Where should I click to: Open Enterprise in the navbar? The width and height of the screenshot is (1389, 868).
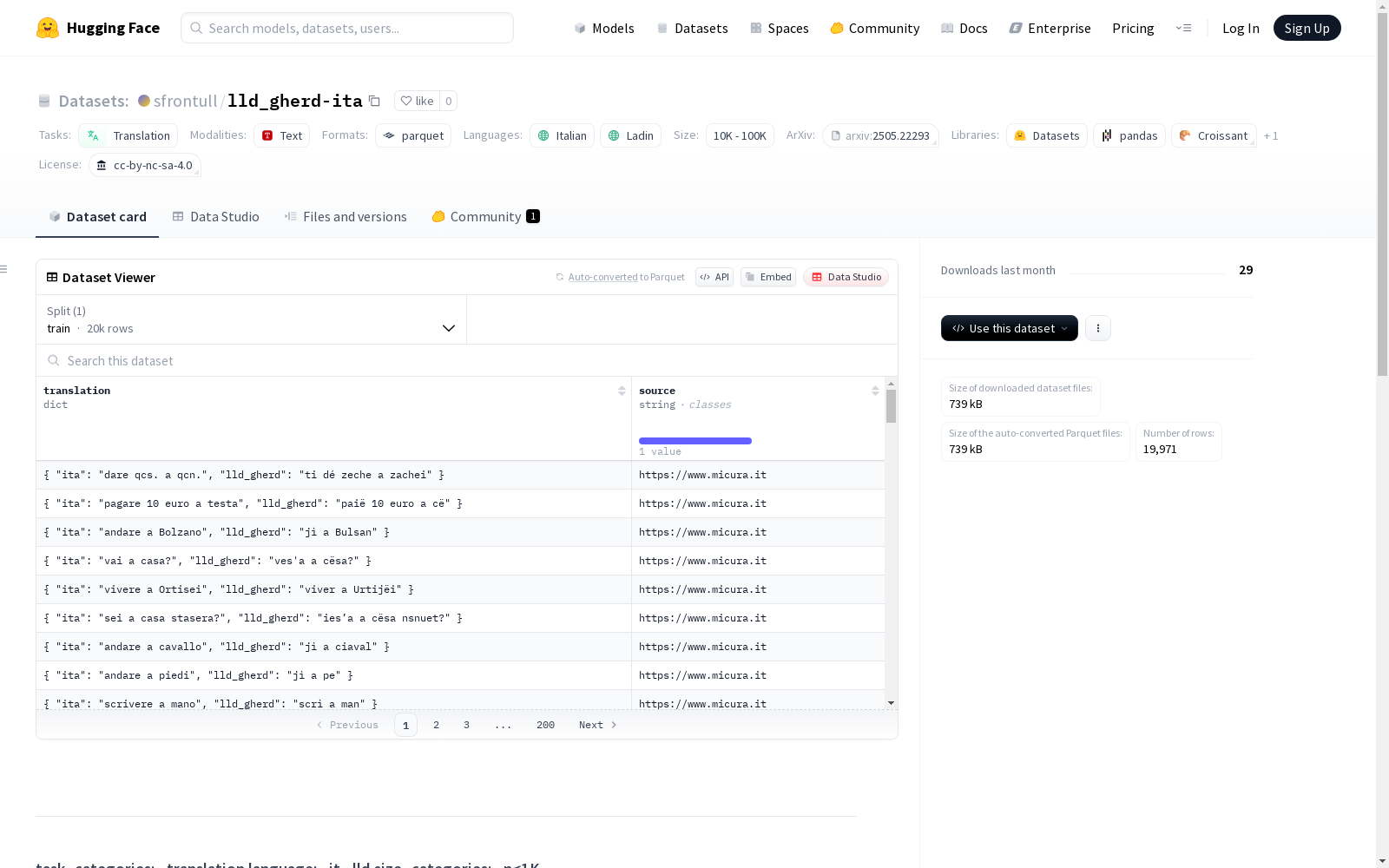coord(1050,28)
